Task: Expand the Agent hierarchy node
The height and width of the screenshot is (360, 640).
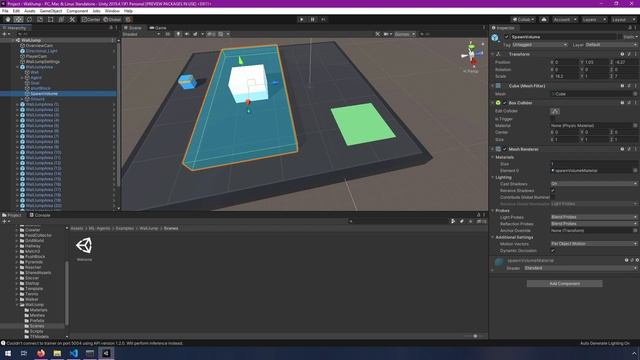Action: pyautogui.click(x=22, y=78)
